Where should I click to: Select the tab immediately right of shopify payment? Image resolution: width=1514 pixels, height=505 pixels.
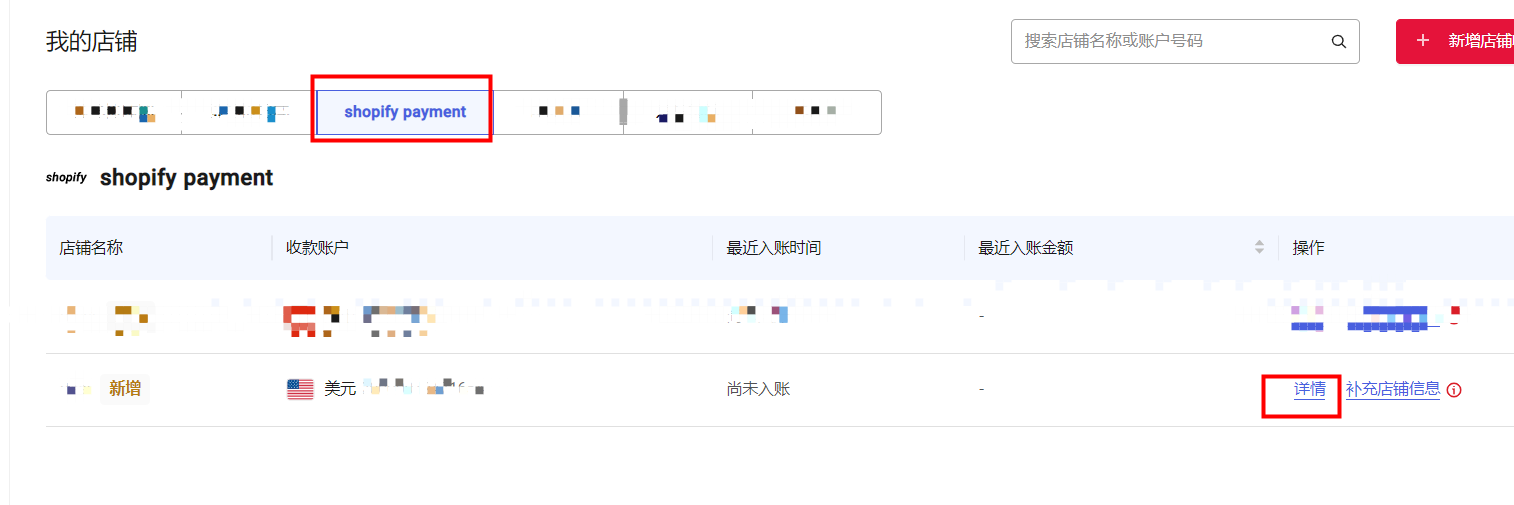click(558, 112)
